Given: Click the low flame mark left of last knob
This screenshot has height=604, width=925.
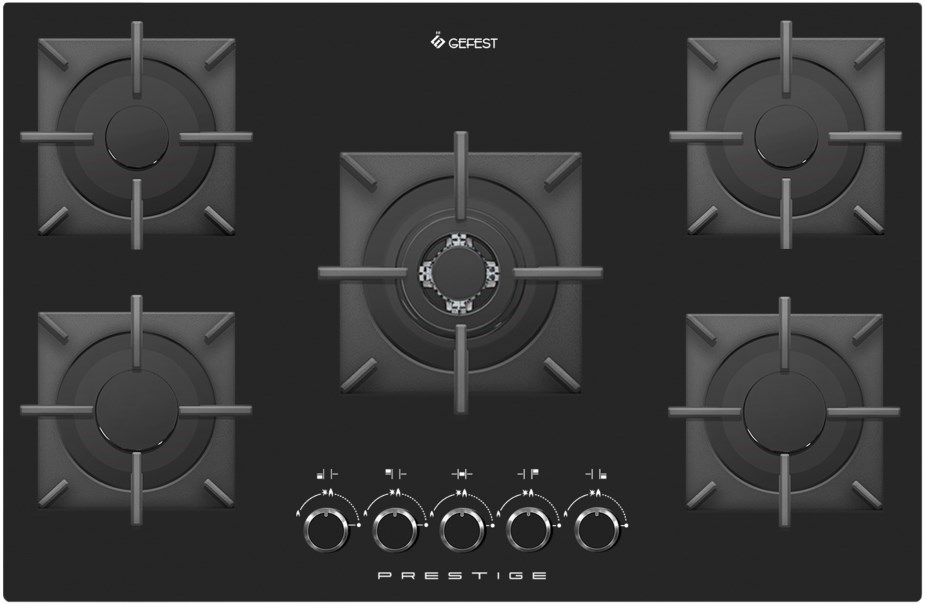Looking at the screenshot, I should (x=566, y=515).
